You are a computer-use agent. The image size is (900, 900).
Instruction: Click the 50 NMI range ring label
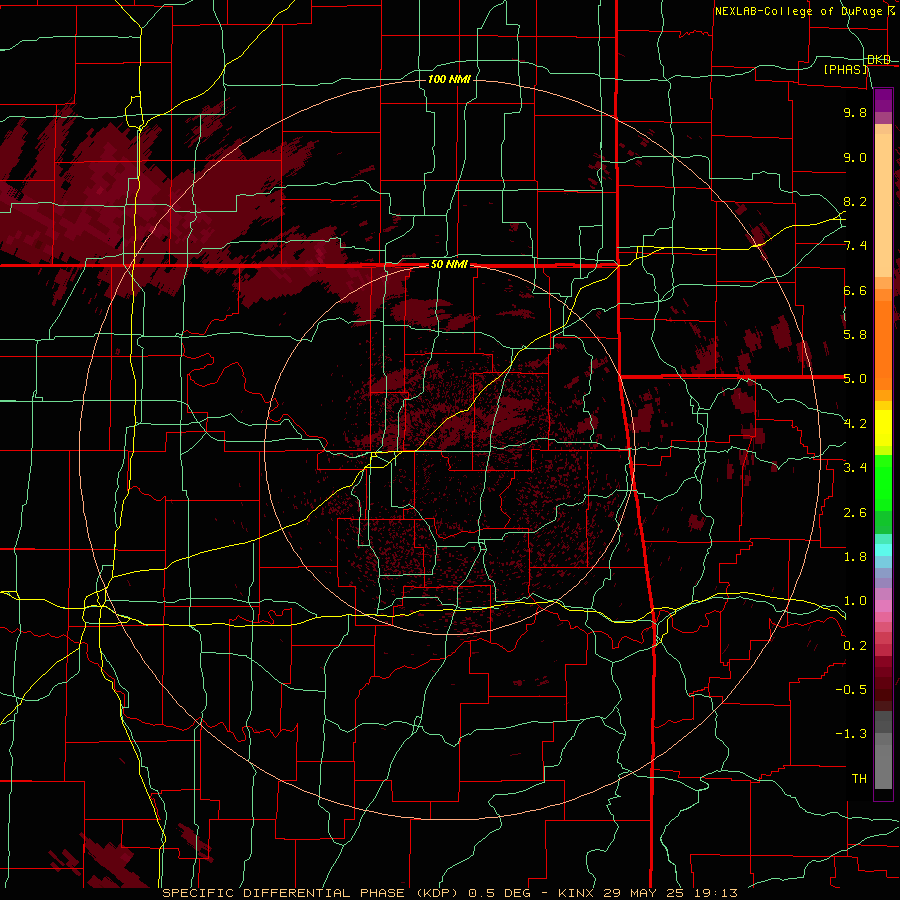[x=449, y=265]
